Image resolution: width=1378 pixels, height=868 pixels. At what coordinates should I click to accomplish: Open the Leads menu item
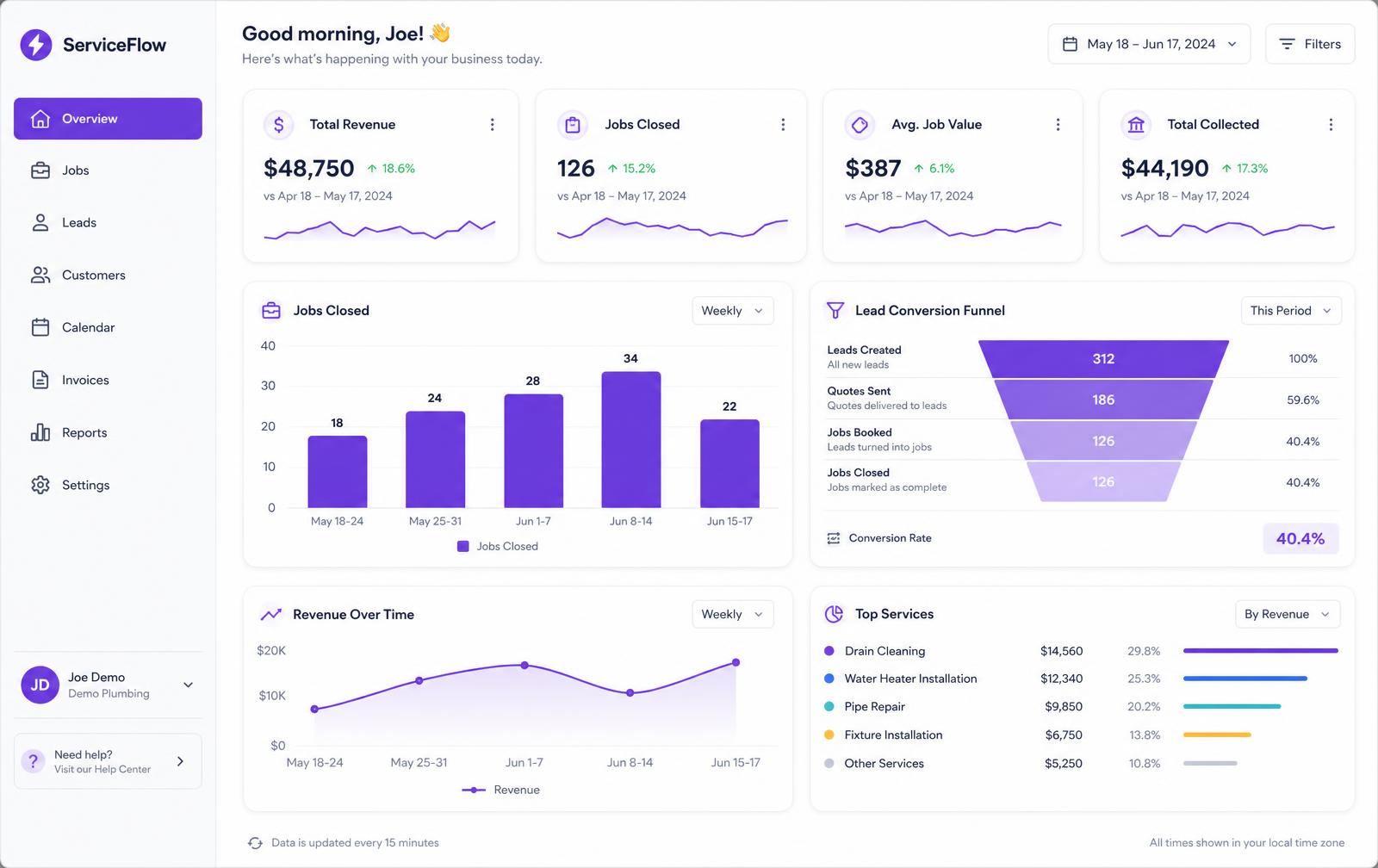click(108, 223)
